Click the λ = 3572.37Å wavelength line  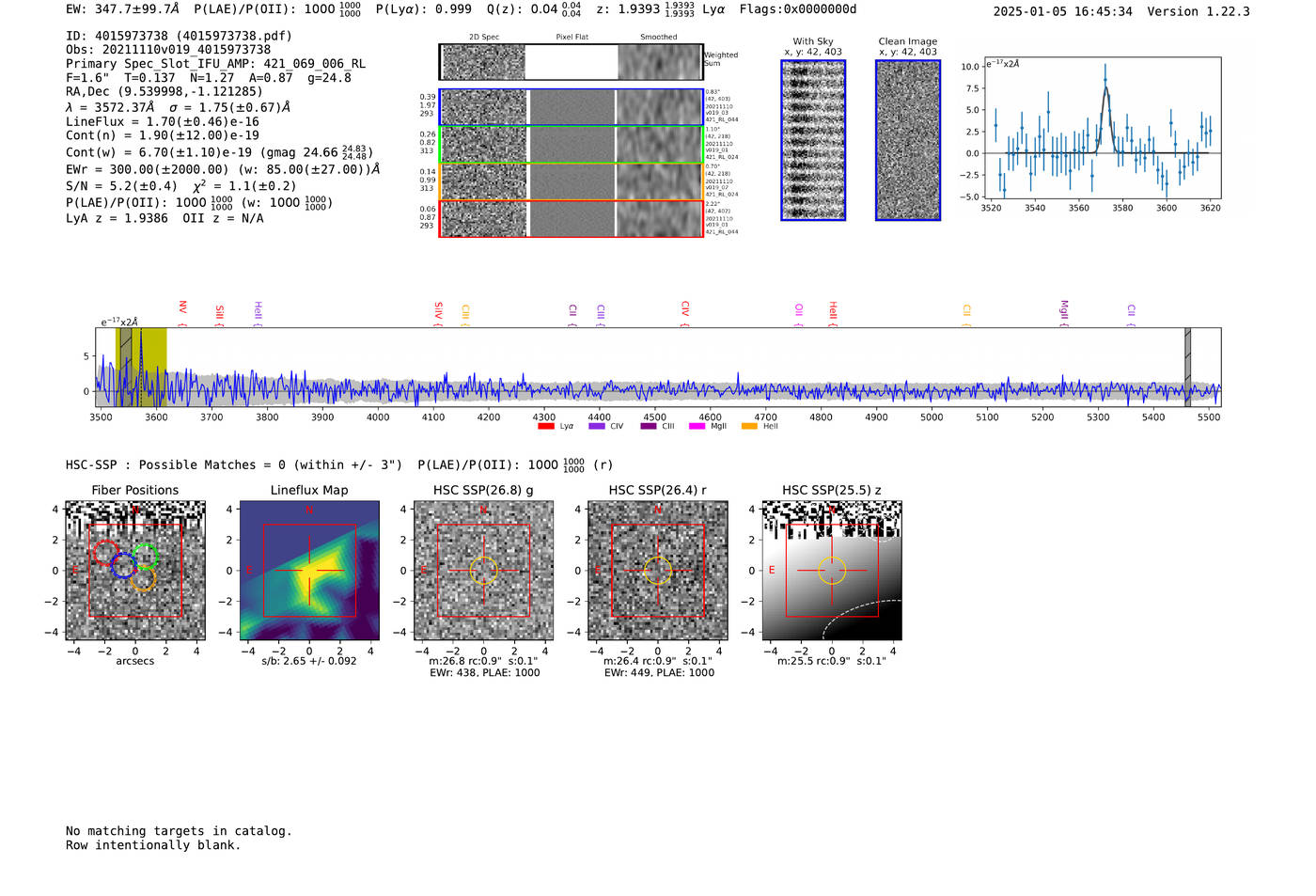(x=178, y=107)
